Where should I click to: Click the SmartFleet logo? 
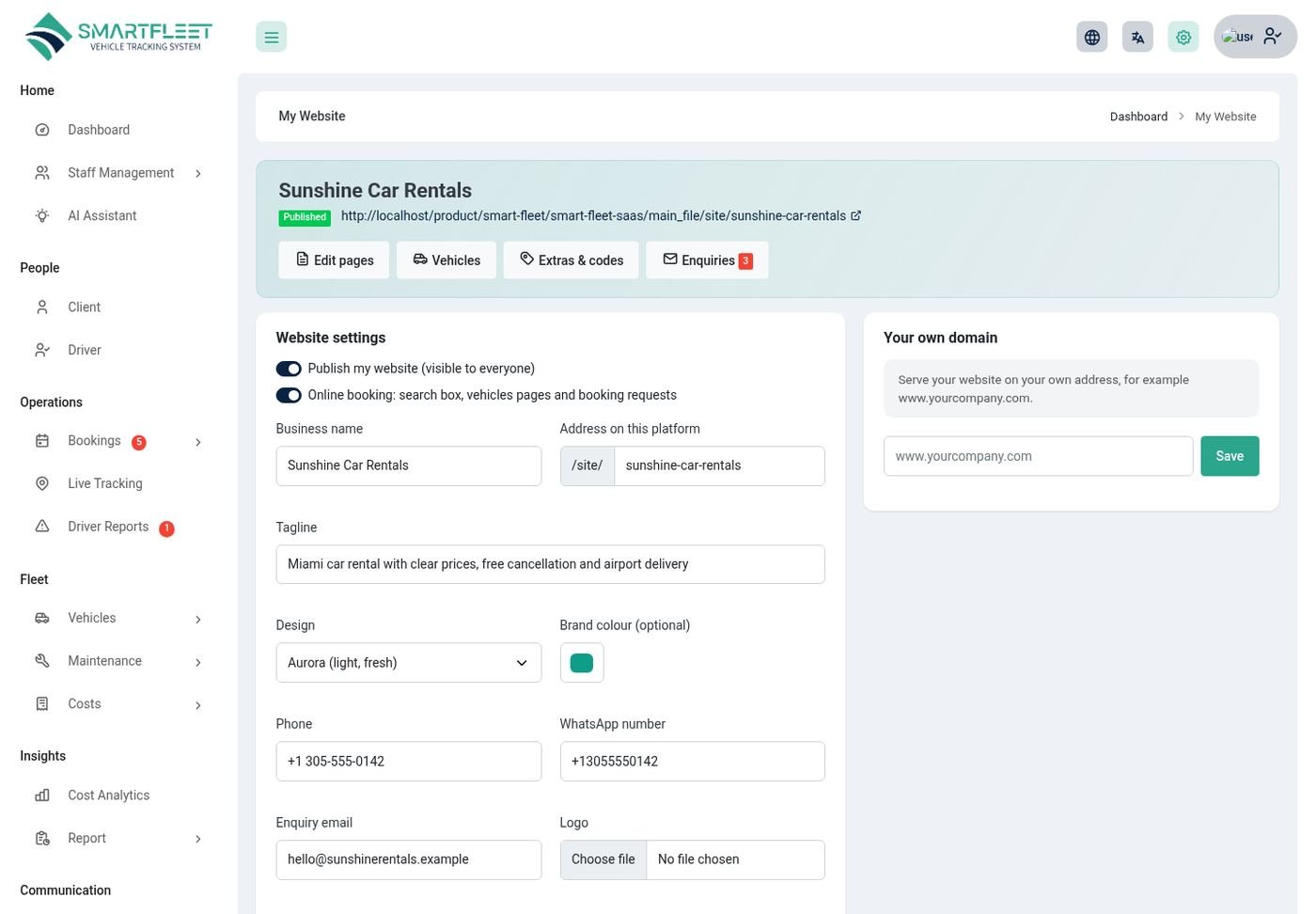pos(118,37)
